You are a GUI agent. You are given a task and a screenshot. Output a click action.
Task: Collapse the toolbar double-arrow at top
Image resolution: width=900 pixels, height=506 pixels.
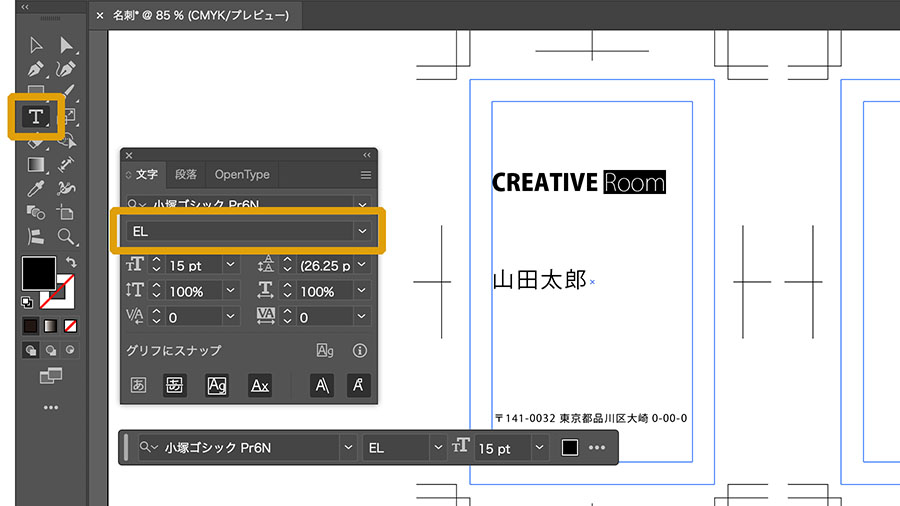[25, 7]
